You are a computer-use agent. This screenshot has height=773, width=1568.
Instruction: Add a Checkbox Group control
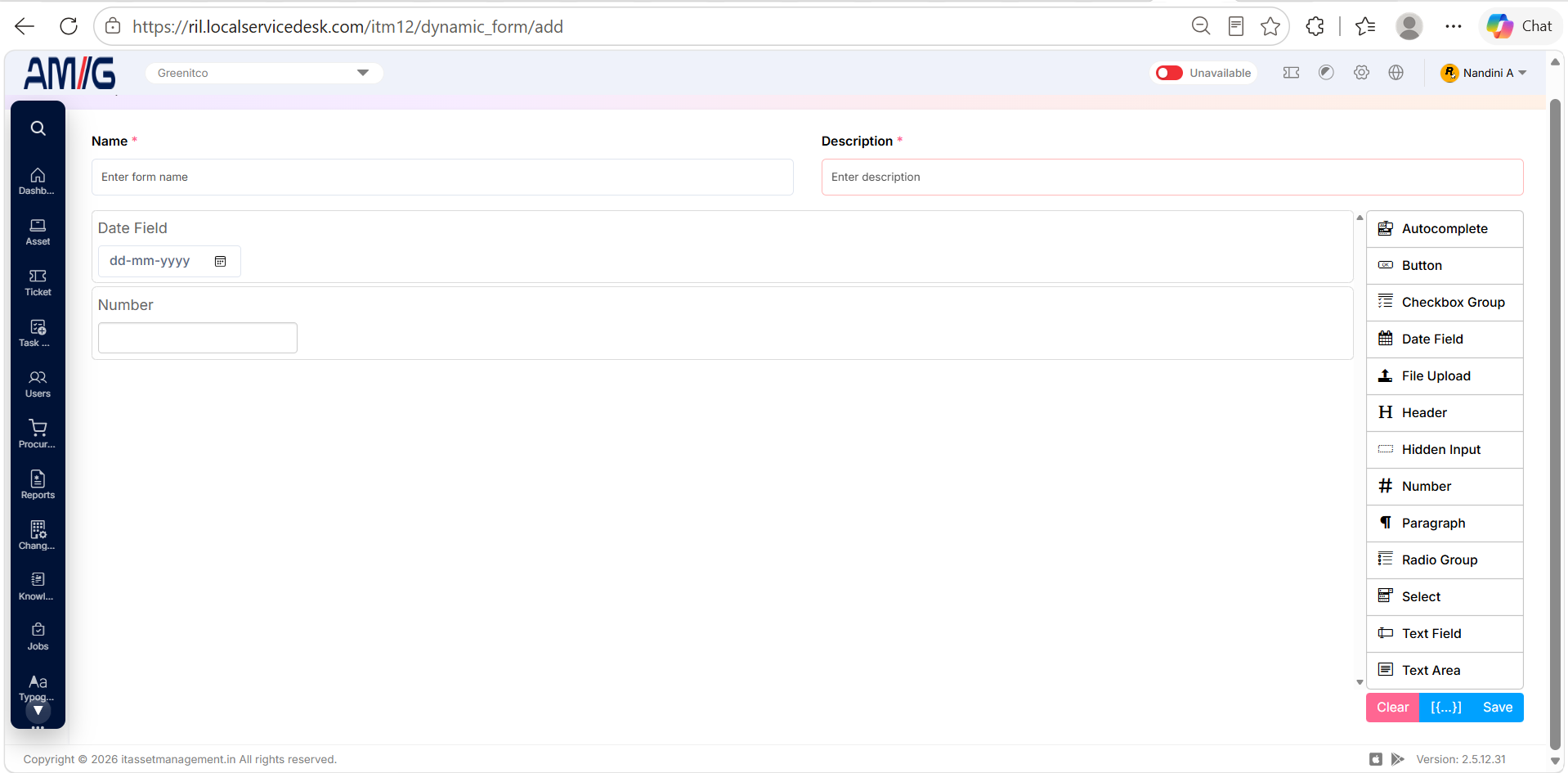1445,303
